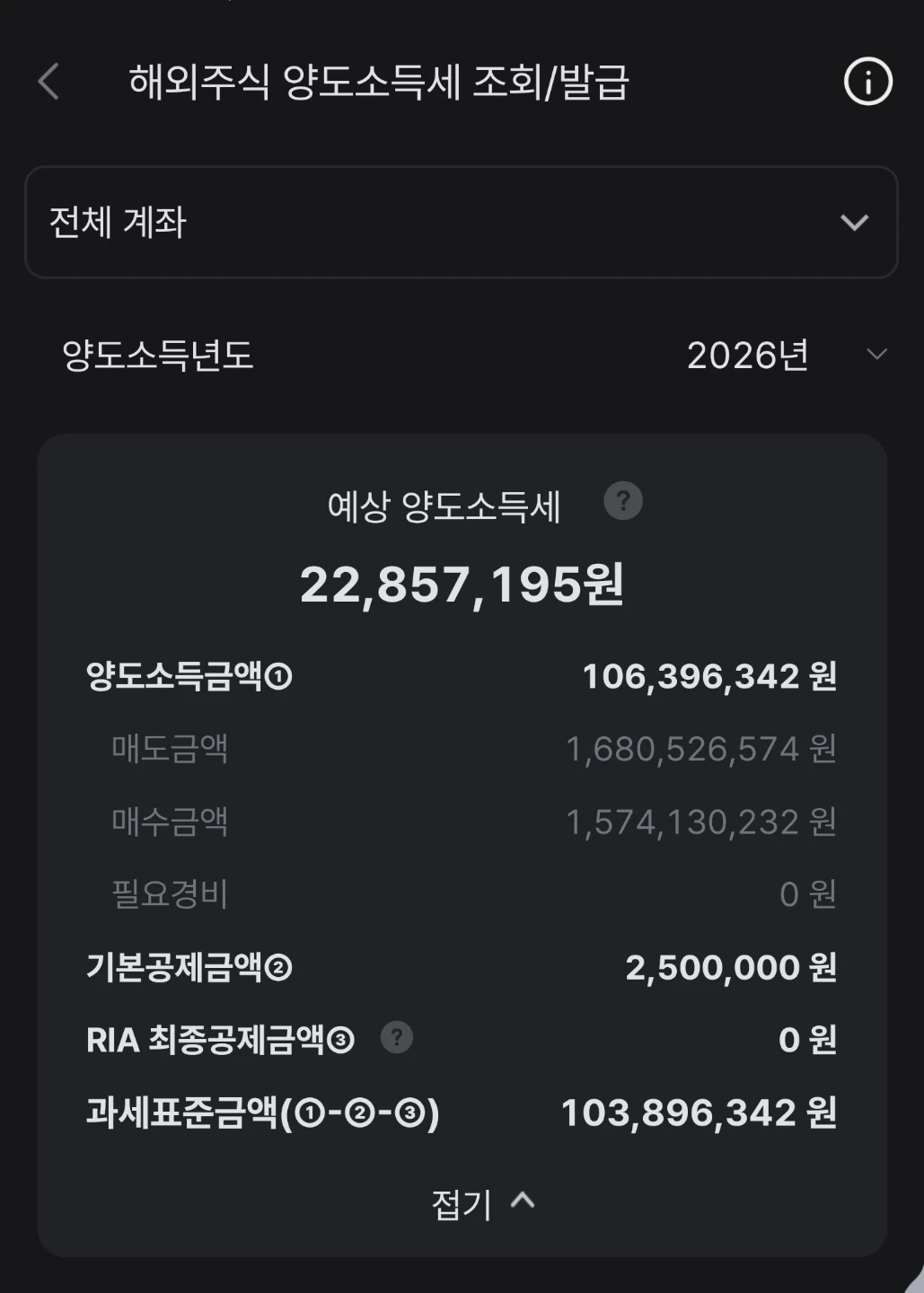Click the 기본공제금액② label
Image resolution: width=924 pixels, height=1293 pixels.
tap(189, 967)
